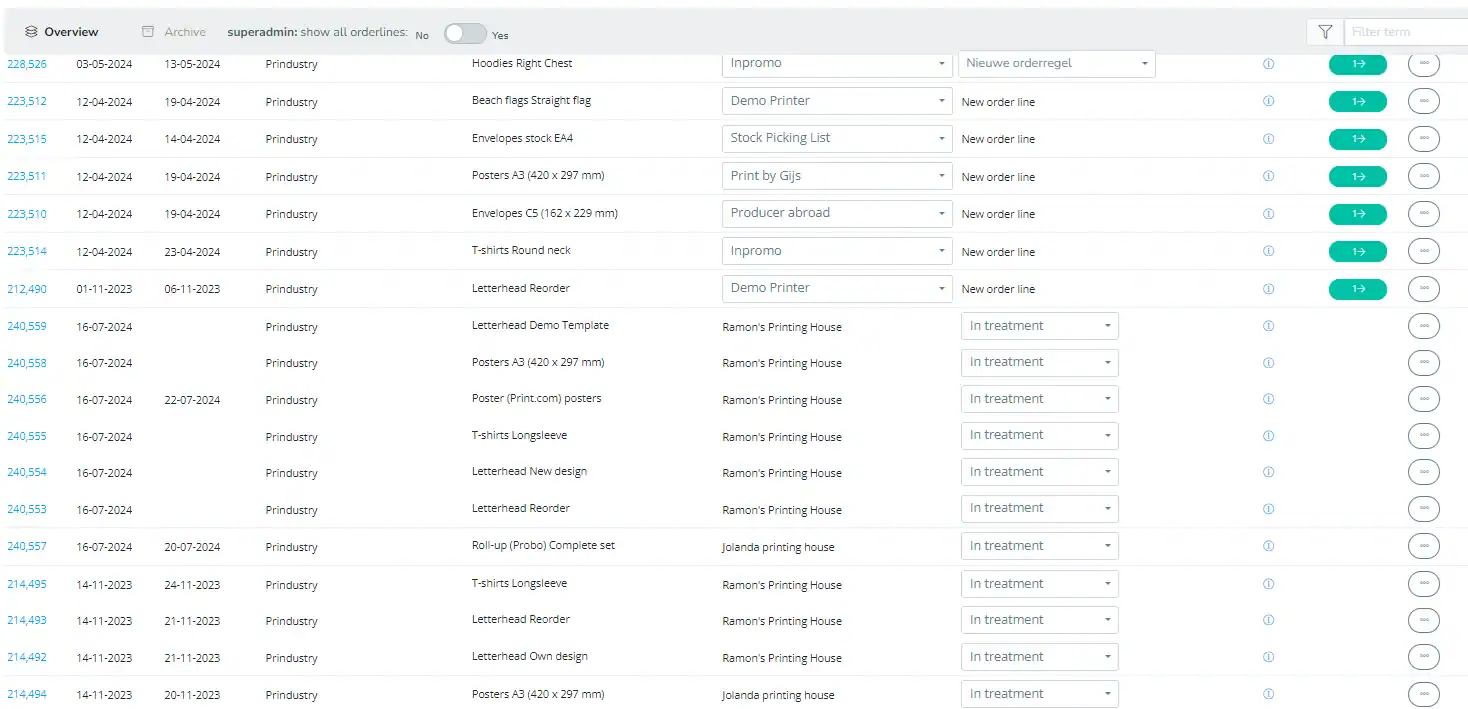Show more actions for order 214,492

tap(1424, 657)
